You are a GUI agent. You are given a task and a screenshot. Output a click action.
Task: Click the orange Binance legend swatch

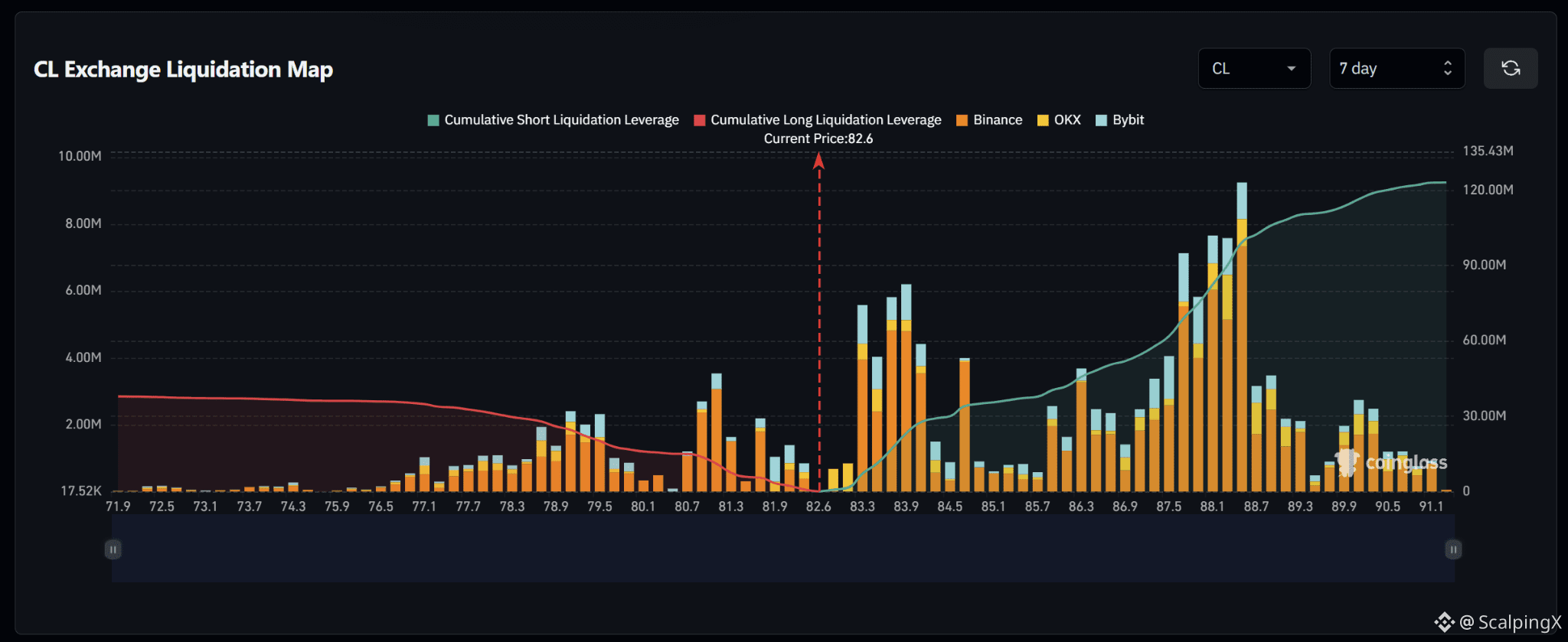(x=962, y=120)
